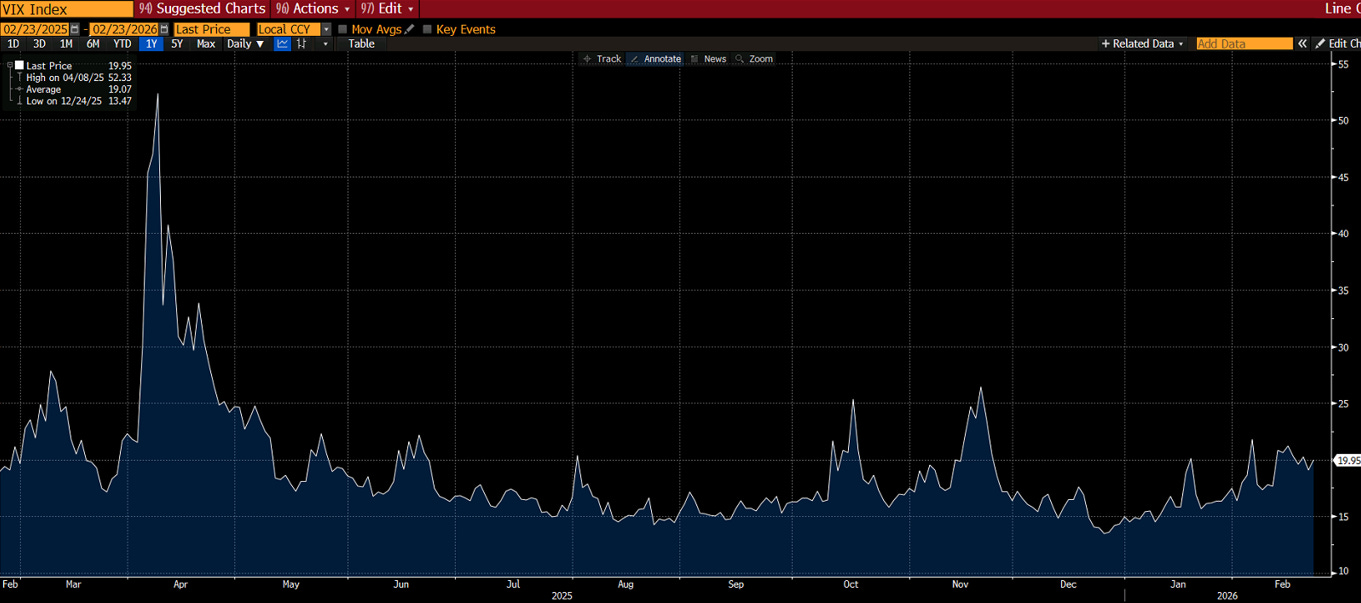Click the Average legend row
The image size is (1361, 603).
[x=75, y=89]
